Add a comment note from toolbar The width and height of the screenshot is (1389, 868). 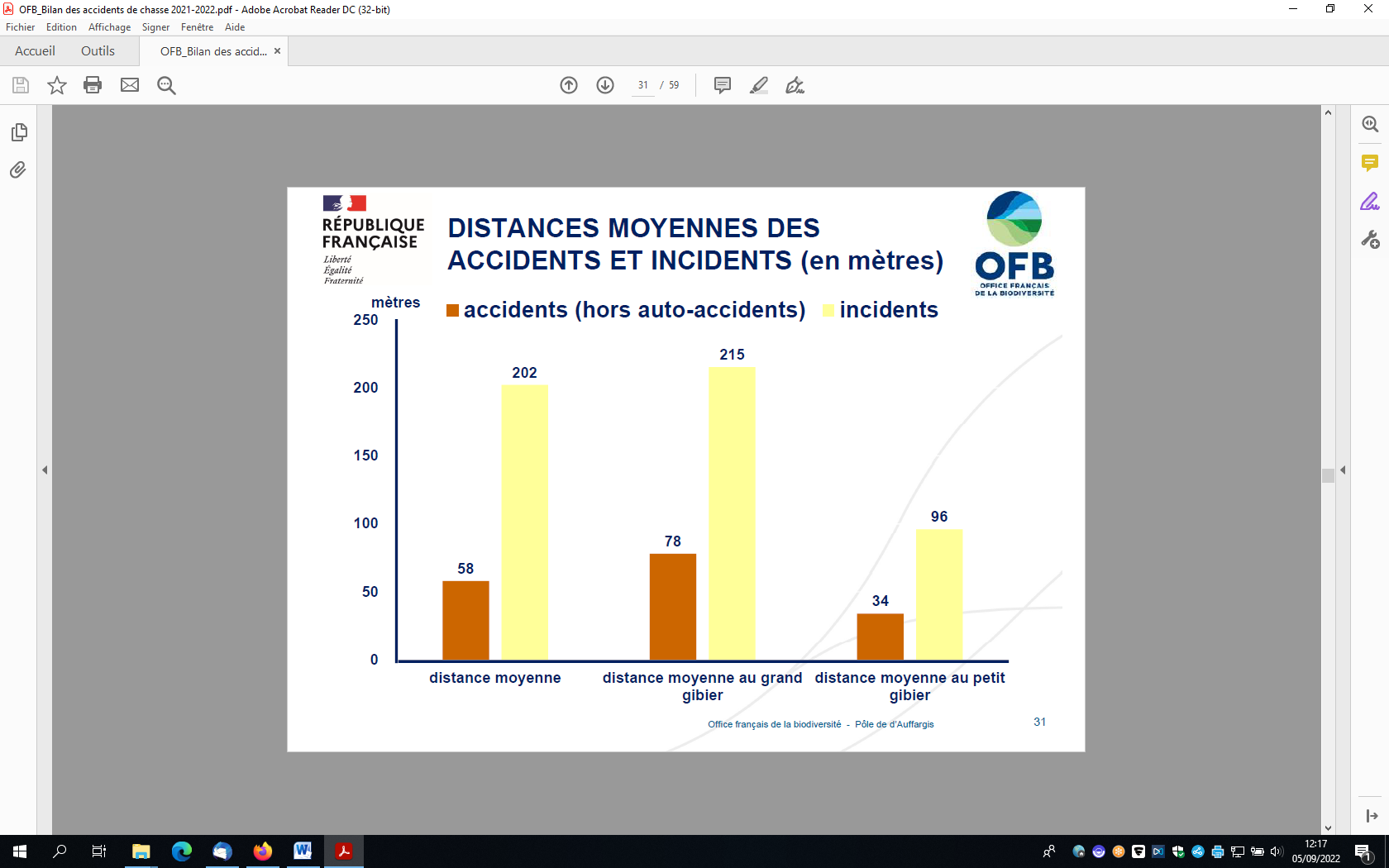(722, 85)
